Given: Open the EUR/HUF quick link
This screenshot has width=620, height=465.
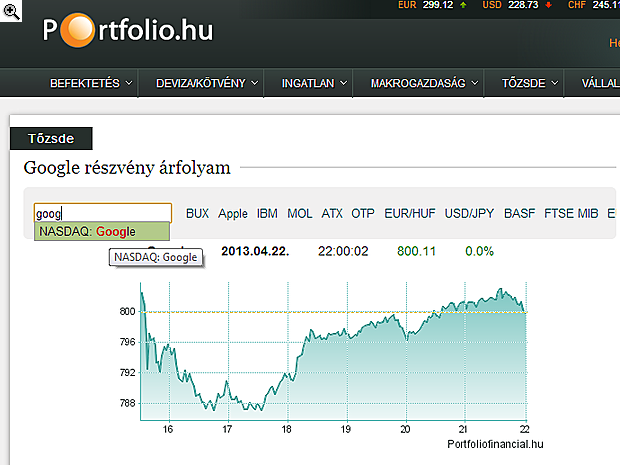Looking at the screenshot, I should pyautogui.click(x=410, y=214).
